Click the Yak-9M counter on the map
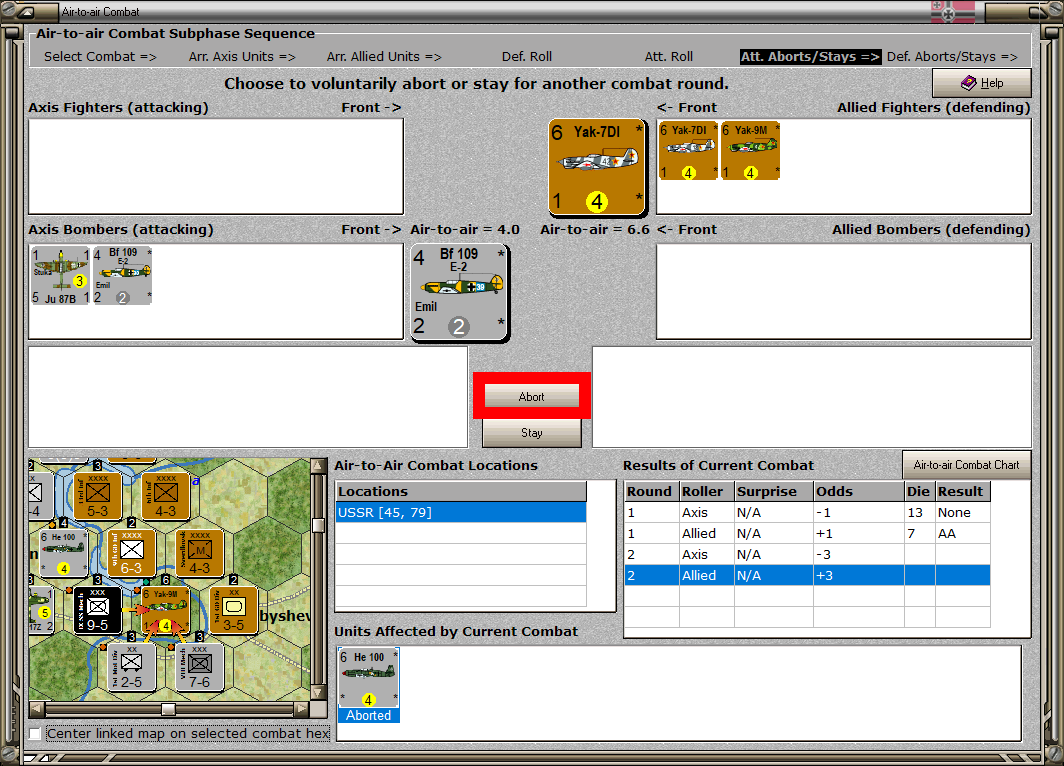 (165, 611)
